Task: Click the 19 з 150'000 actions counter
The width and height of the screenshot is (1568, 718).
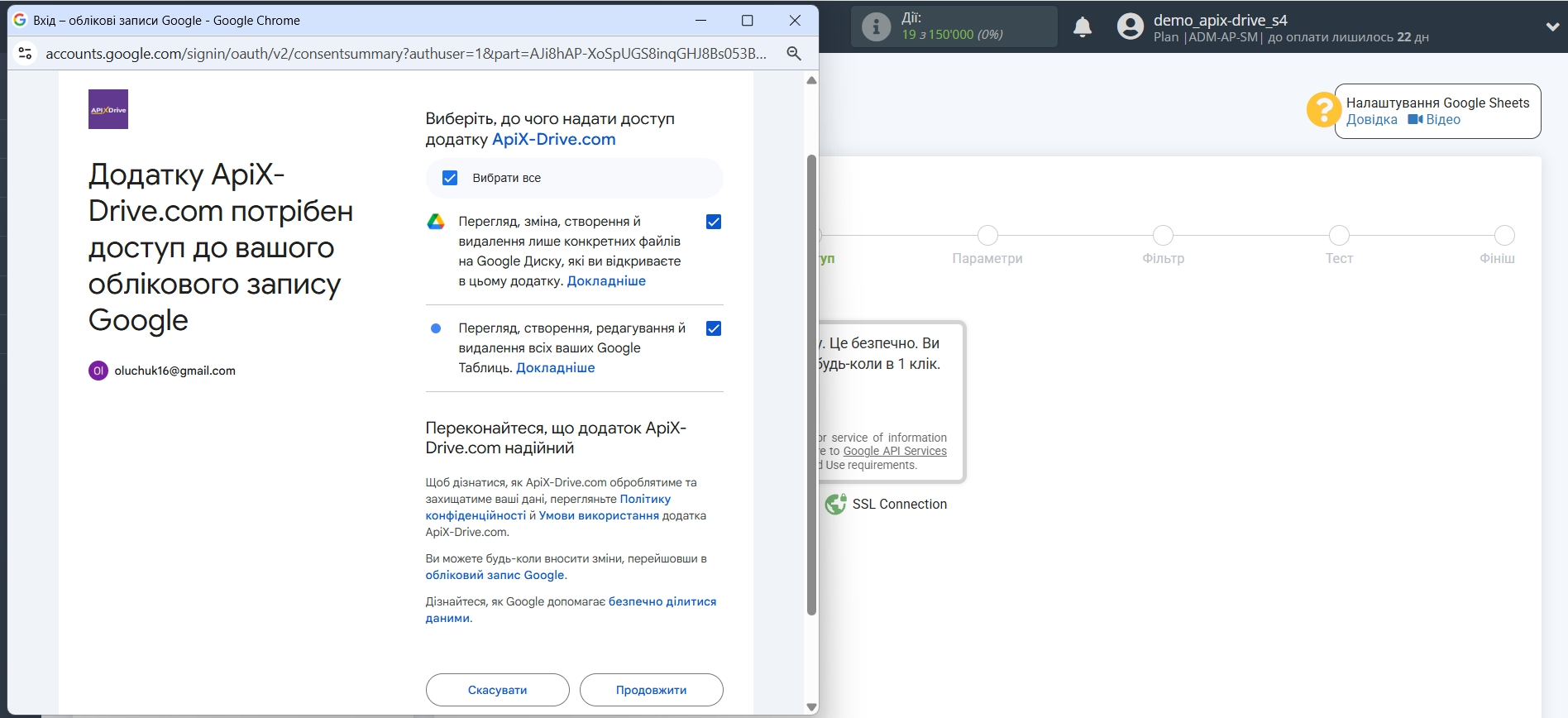Action: (x=952, y=34)
